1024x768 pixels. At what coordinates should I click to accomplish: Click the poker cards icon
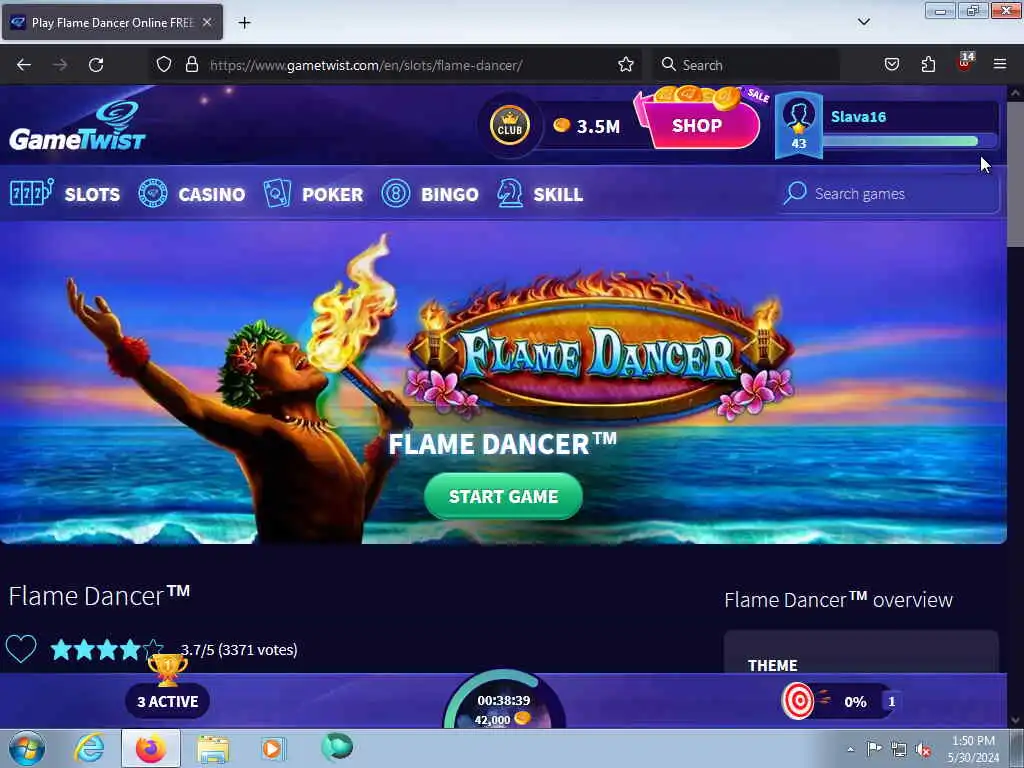(x=277, y=194)
